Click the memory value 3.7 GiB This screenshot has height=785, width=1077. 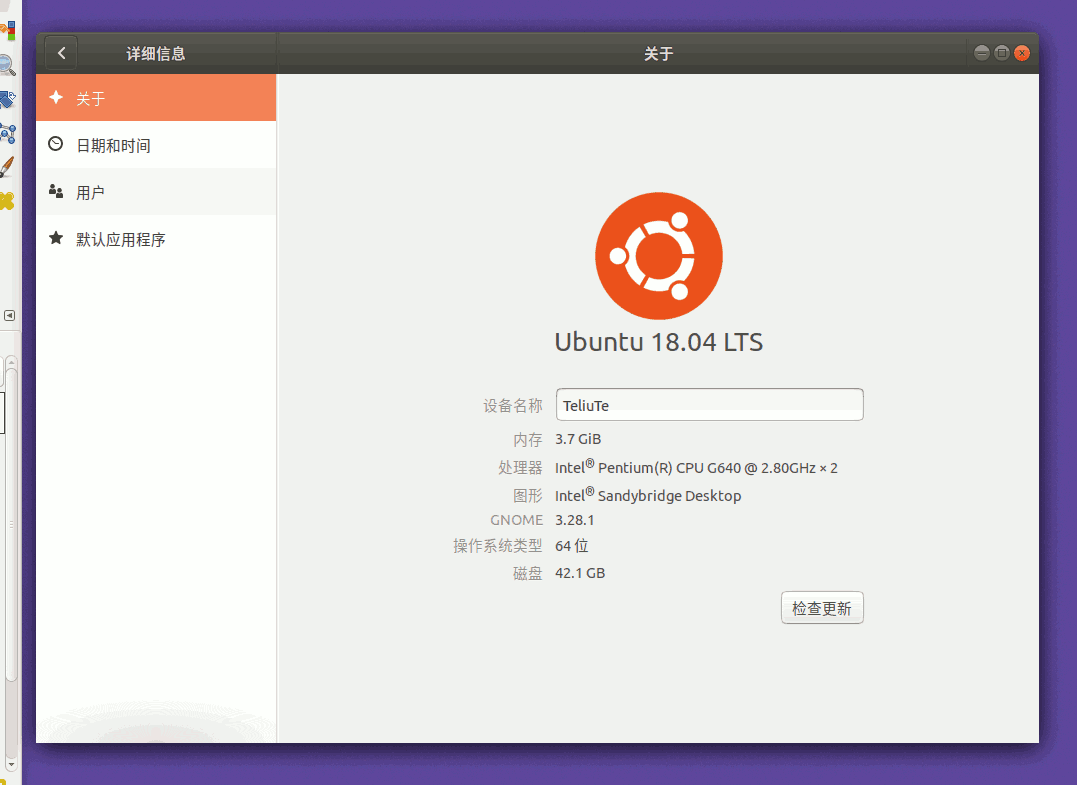578,439
